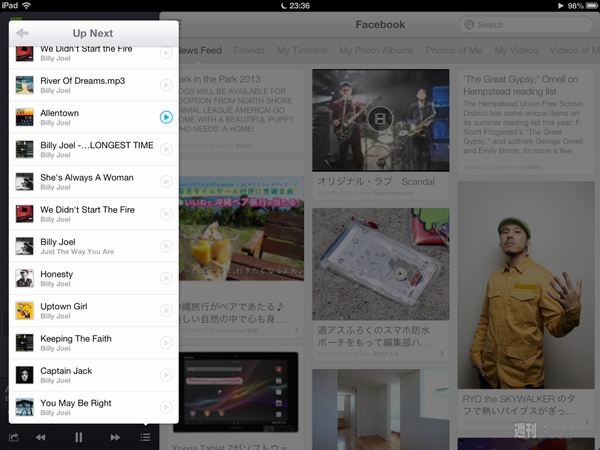600x450 pixels.
Task: Play We Didn't Start The Fire via play icon
Action: pos(166,214)
